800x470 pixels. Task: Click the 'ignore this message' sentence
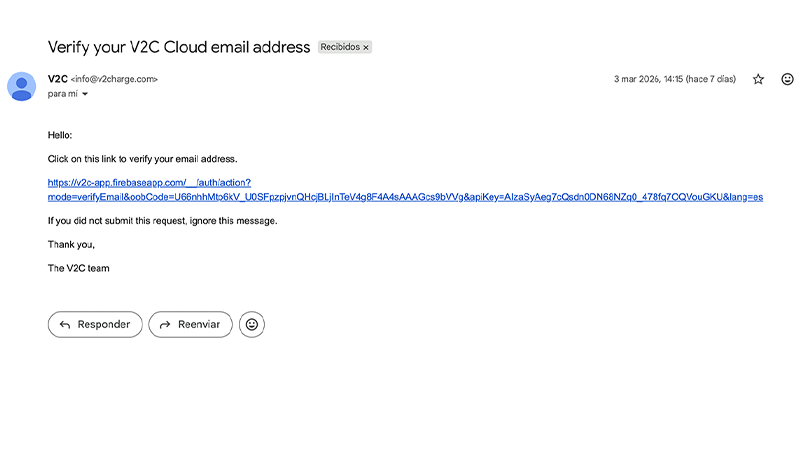point(162,220)
